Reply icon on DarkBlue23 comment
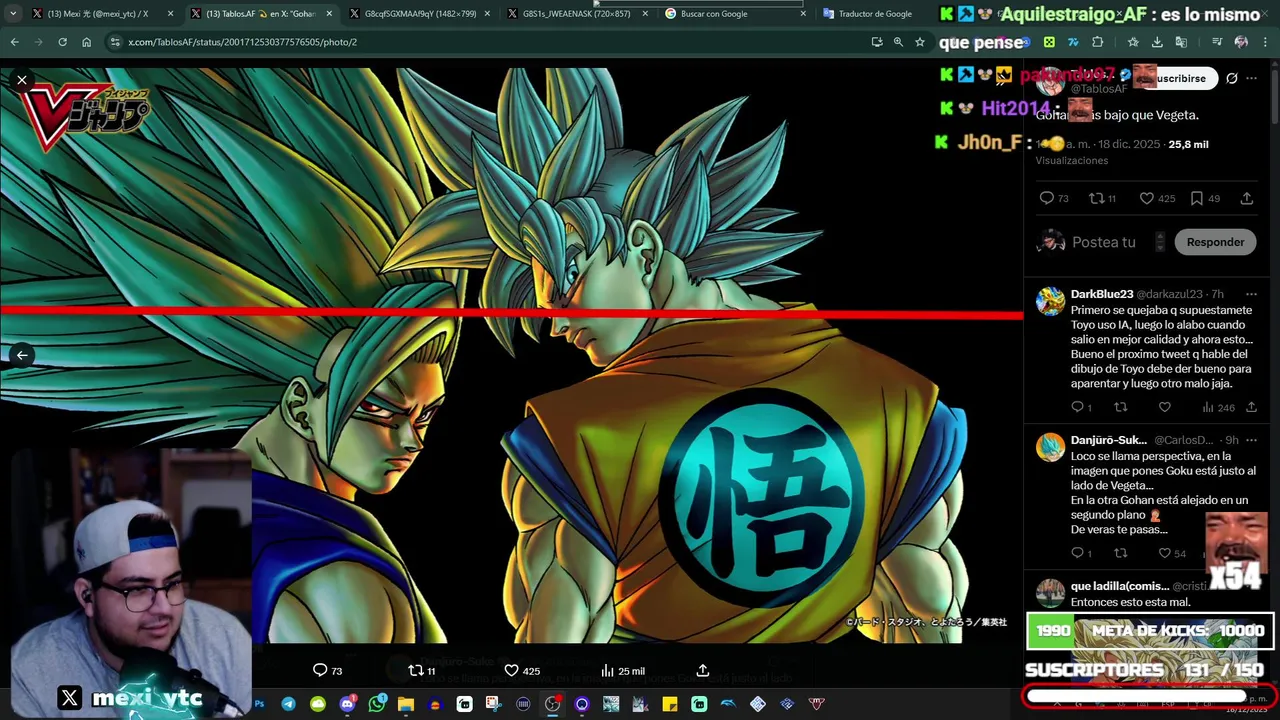Viewport: 1280px width, 720px height. 1077,407
